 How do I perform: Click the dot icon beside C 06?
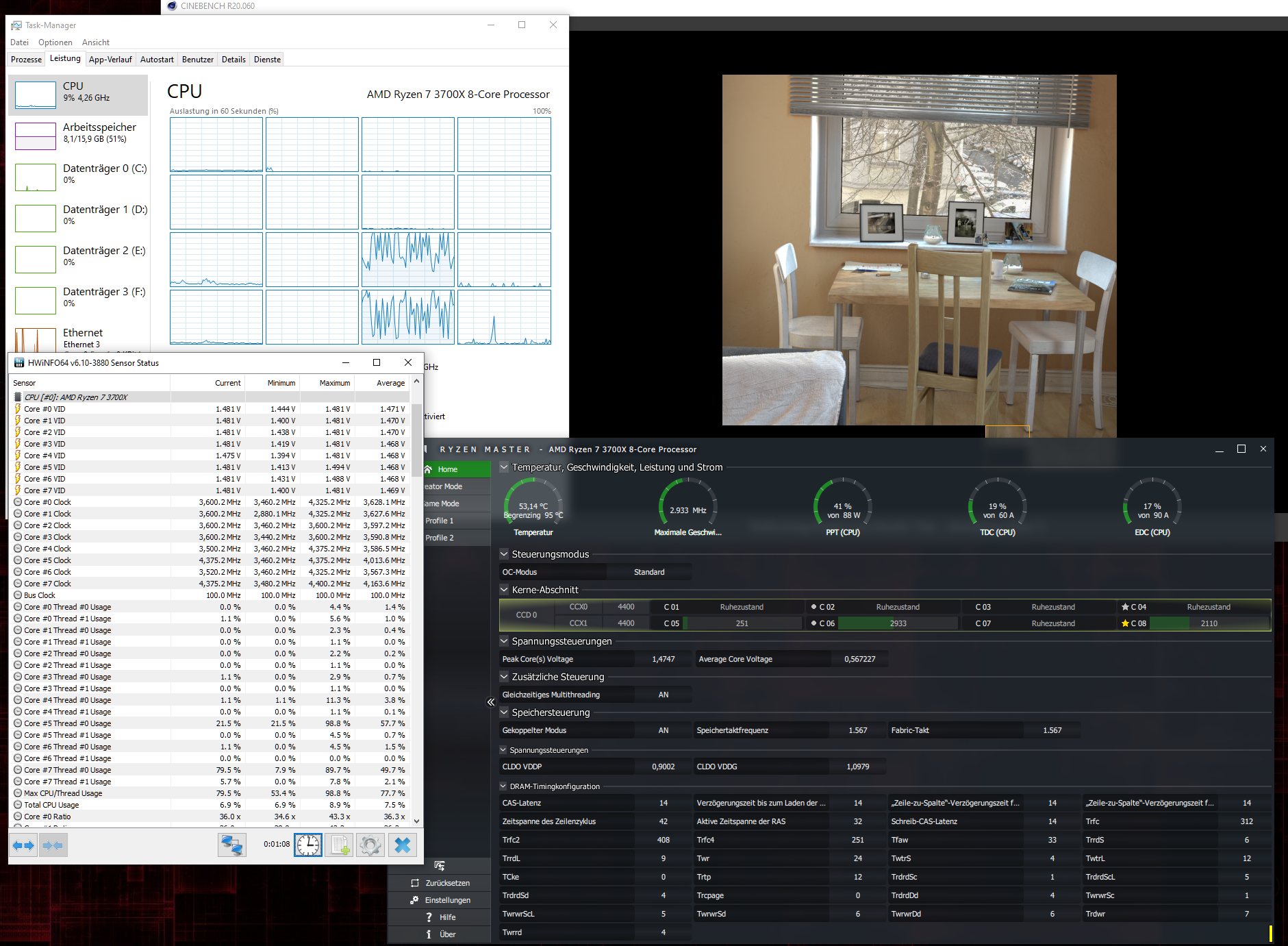tap(813, 623)
